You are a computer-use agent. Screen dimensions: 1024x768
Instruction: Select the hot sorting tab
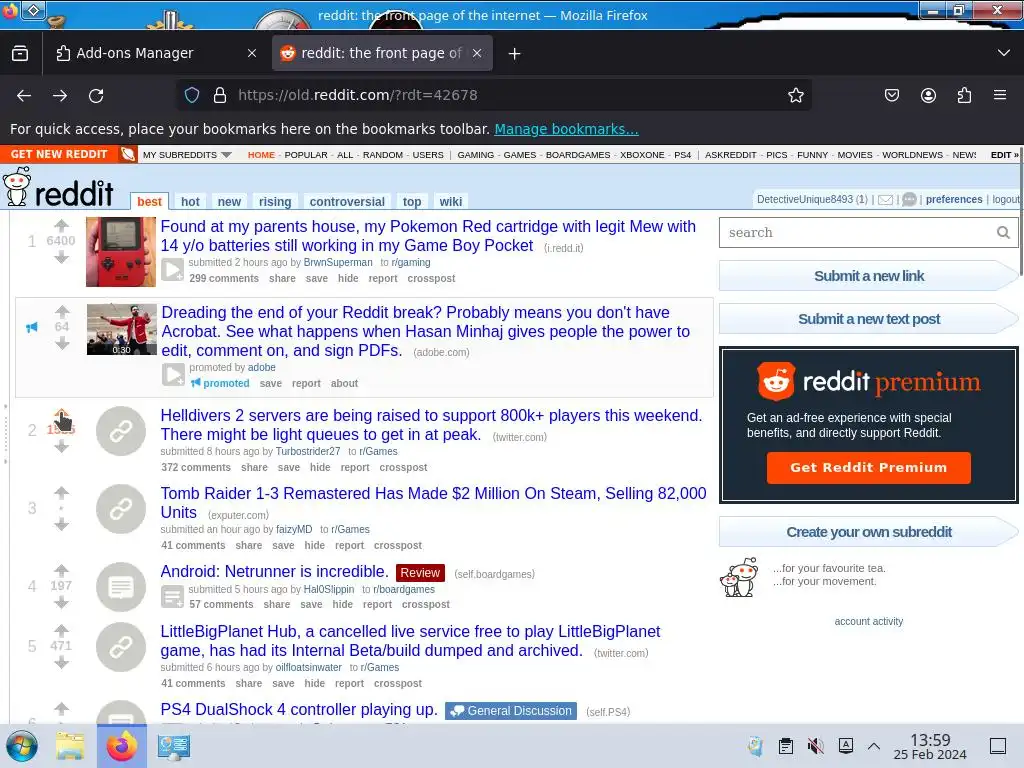(190, 202)
